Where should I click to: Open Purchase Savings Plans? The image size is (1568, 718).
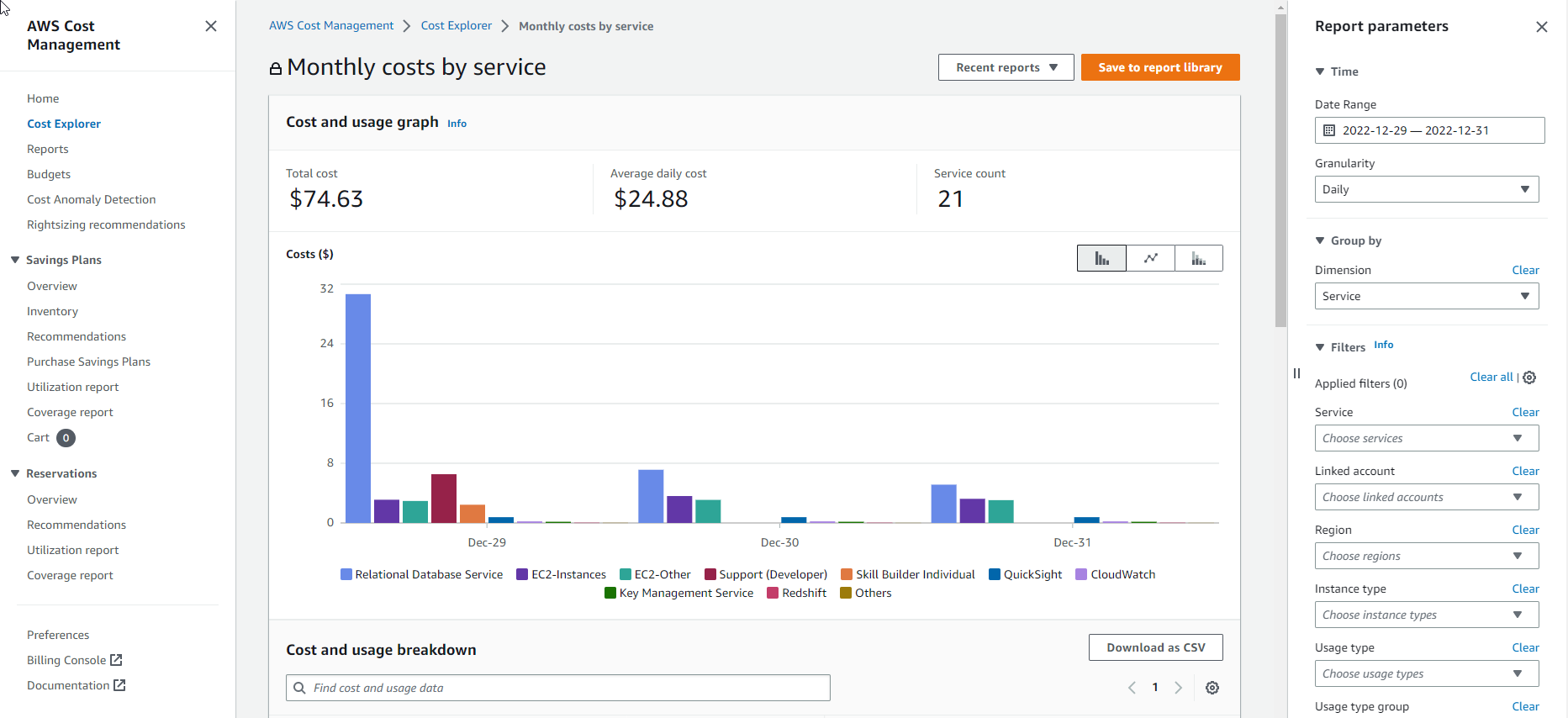click(88, 362)
